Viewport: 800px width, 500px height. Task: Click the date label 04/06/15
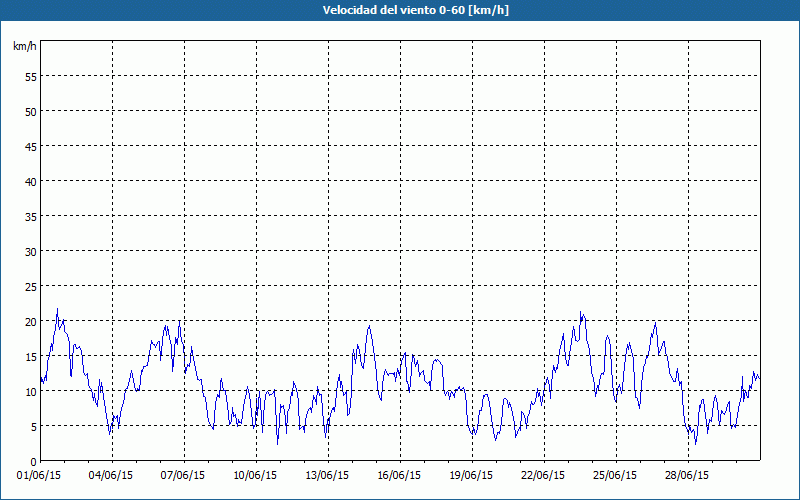(111, 476)
